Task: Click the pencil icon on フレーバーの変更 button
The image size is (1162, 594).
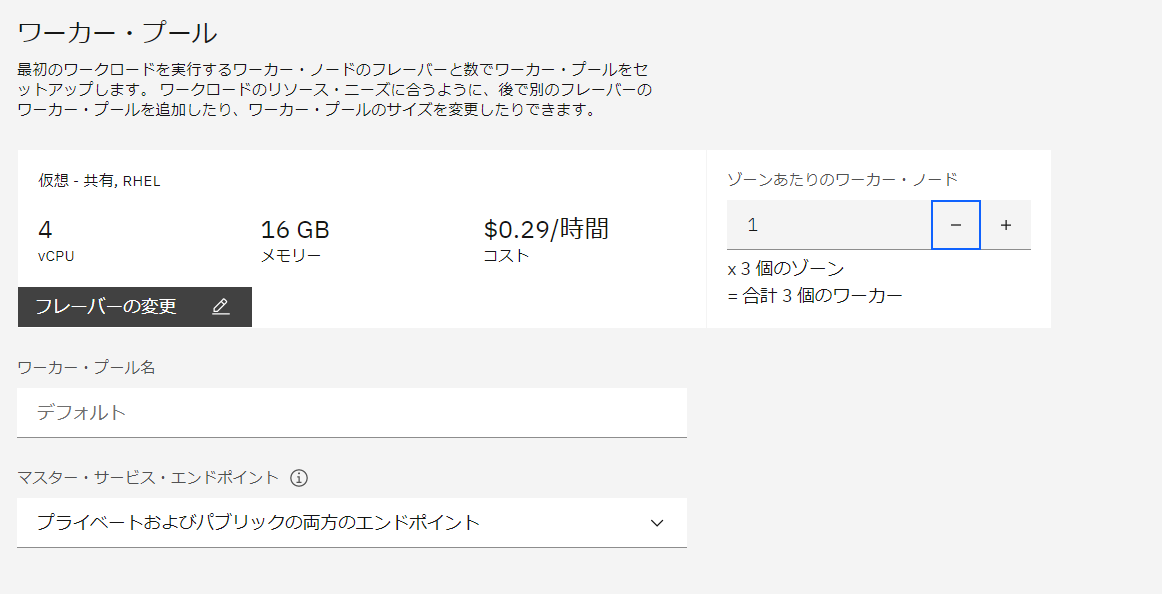Action: (222, 307)
